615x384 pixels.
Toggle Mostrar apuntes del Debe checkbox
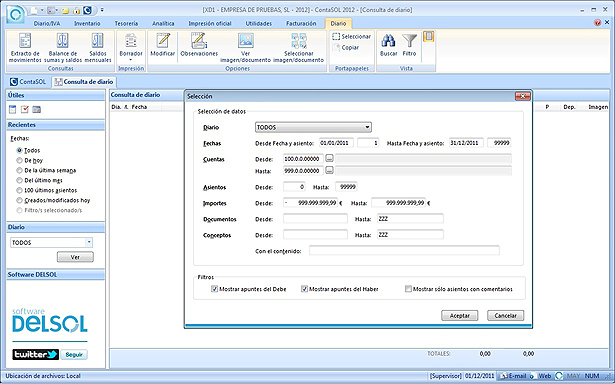tap(215, 289)
